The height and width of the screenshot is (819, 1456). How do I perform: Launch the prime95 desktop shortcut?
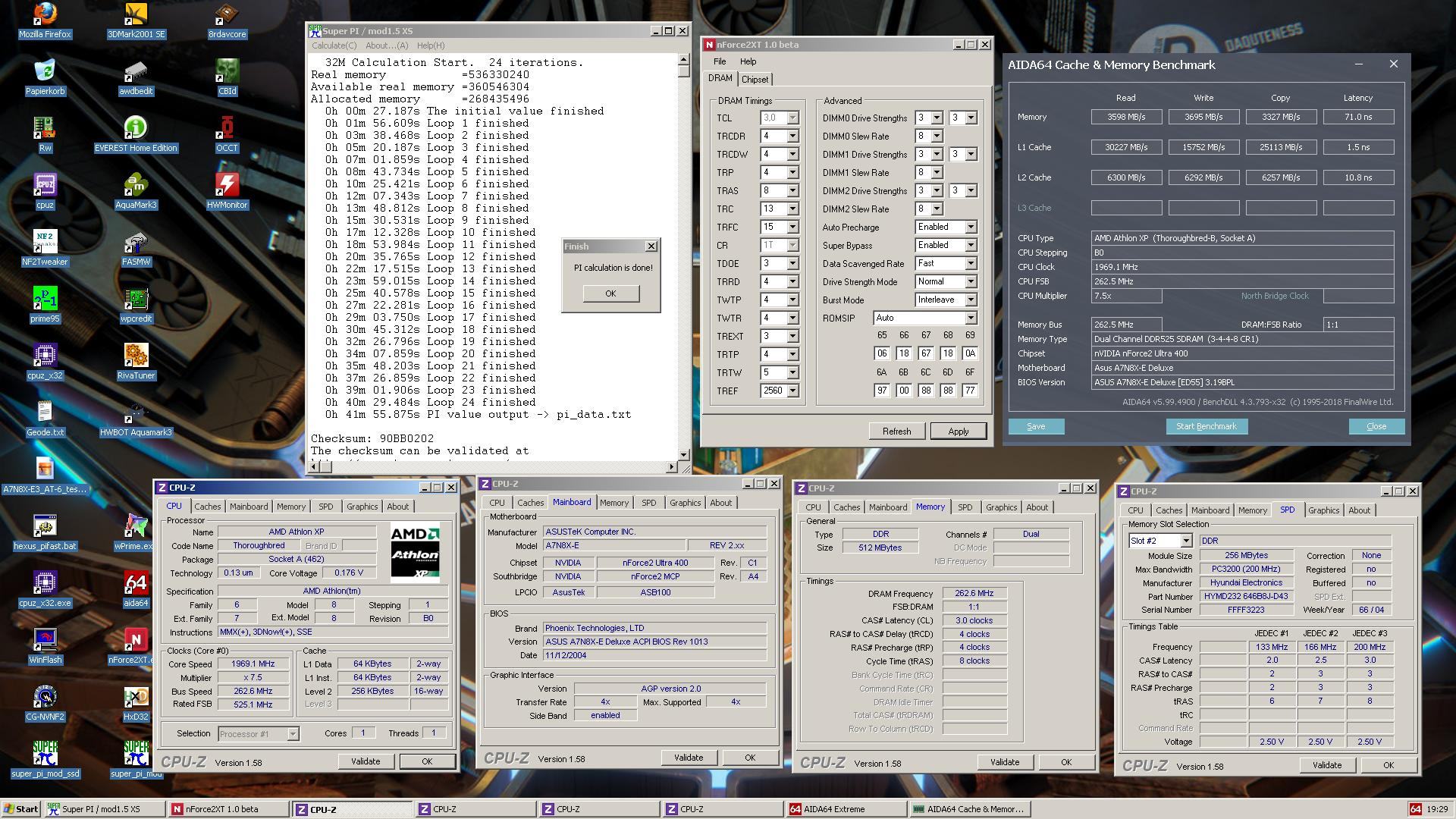pos(45,305)
